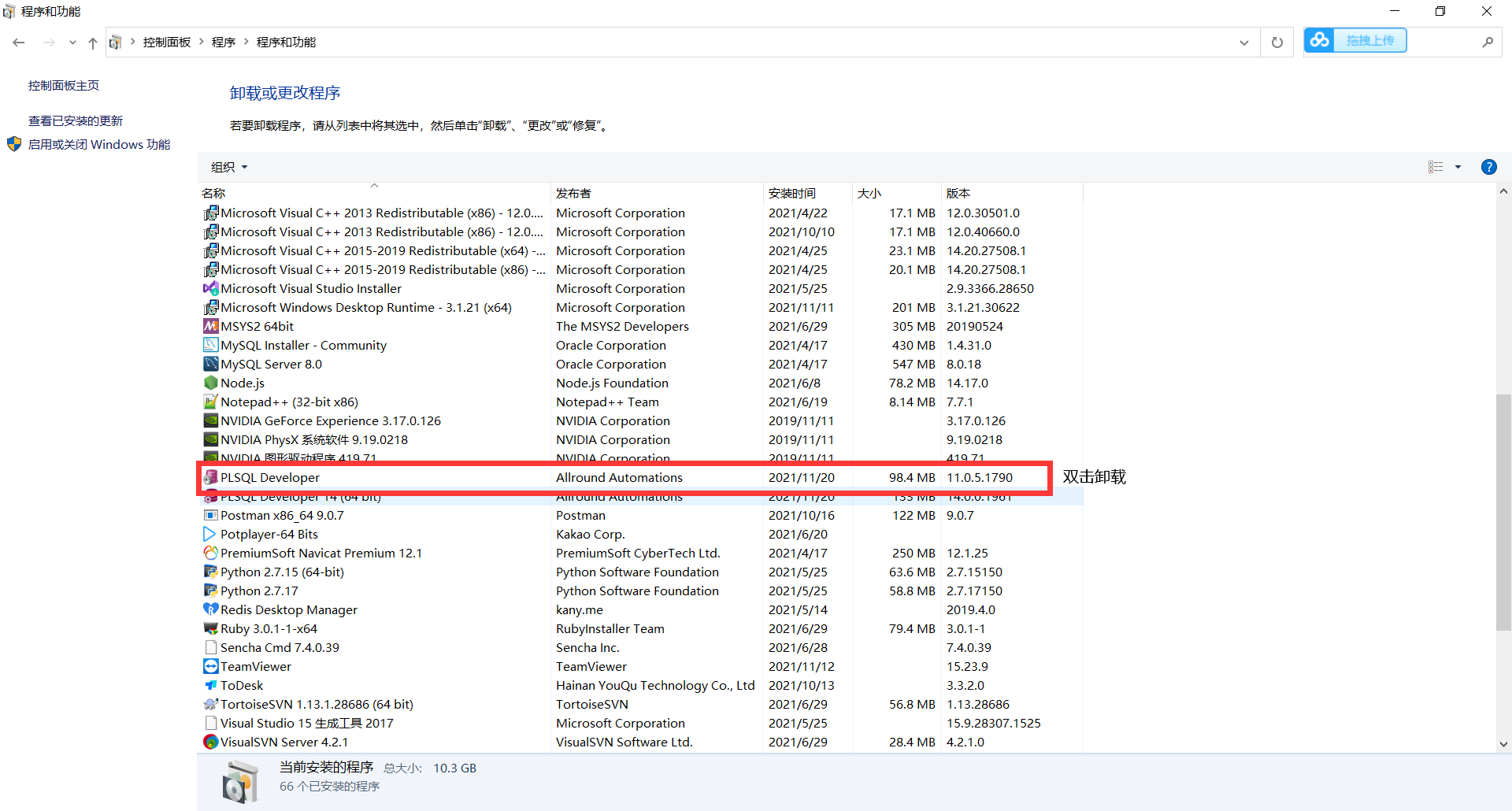The image size is (1512, 811).
Task: Select TeamViewer program icon
Action: (210, 666)
